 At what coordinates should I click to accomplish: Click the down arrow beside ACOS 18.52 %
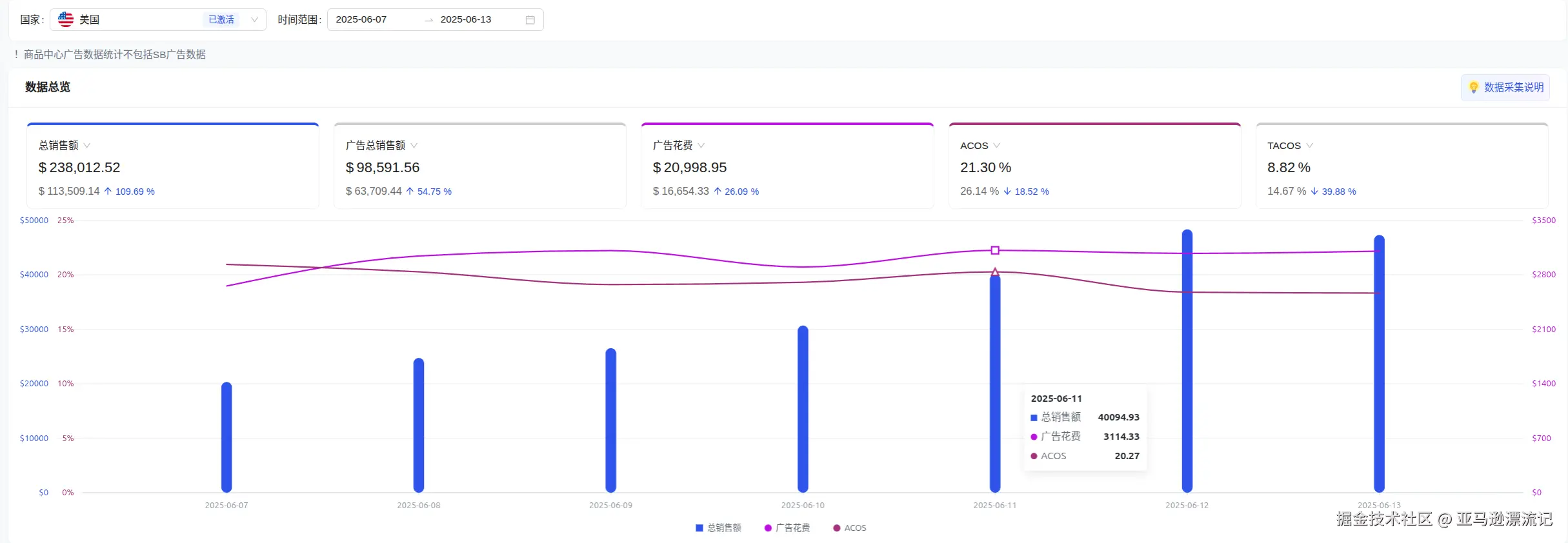point(1007,192)
